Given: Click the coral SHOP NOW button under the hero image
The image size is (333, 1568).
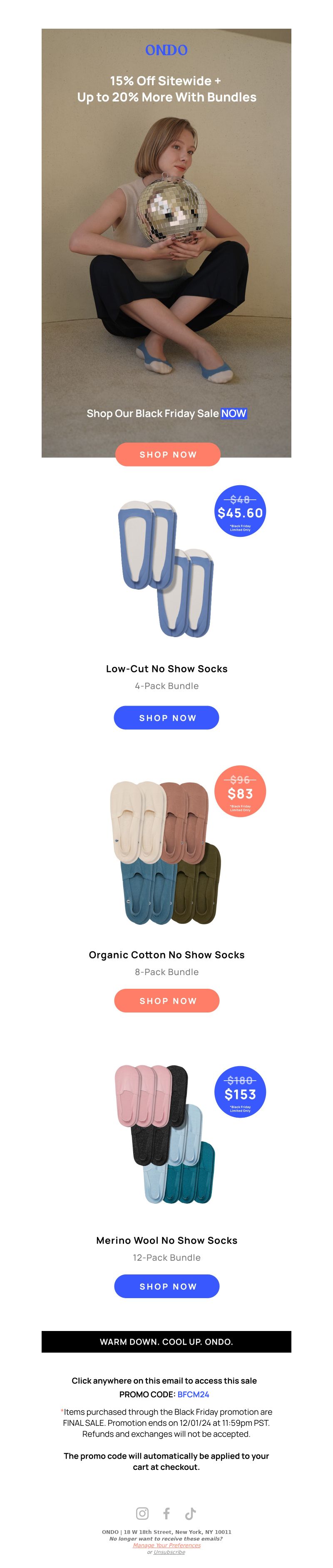Looking at the screenshot, I should coord(168,454).
